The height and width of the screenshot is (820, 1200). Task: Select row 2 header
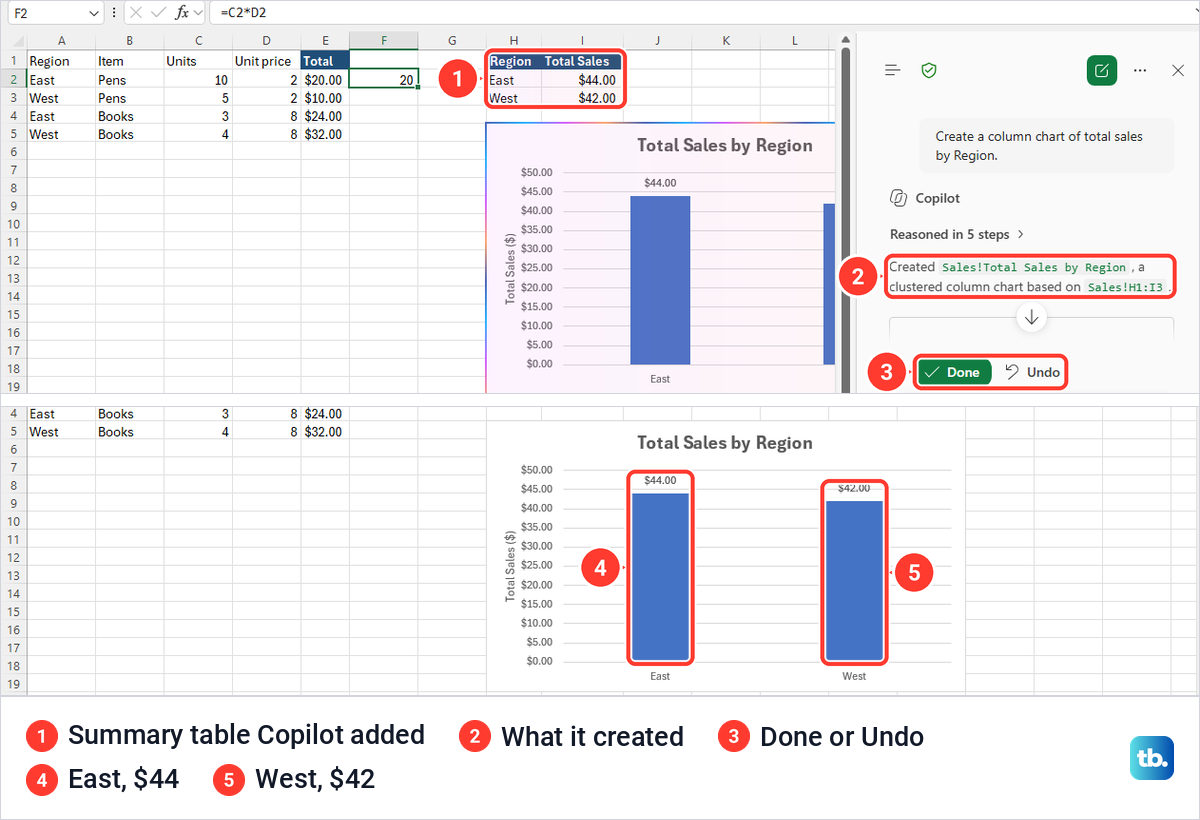(x=14, y=80)
